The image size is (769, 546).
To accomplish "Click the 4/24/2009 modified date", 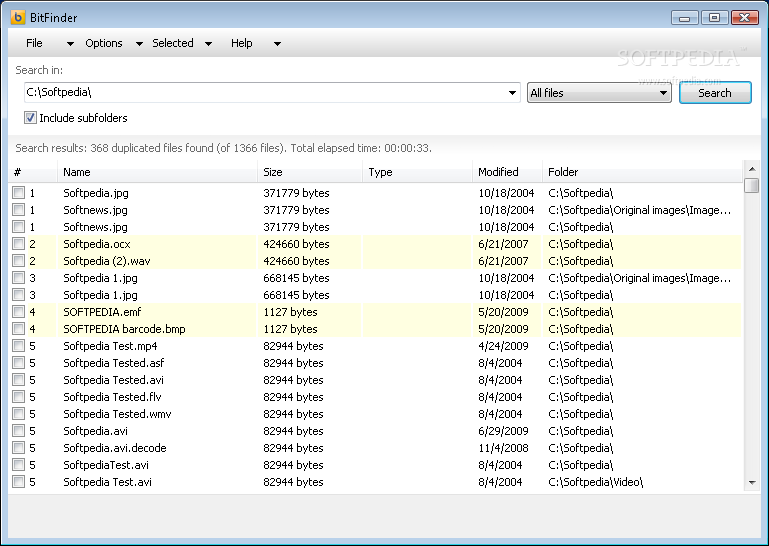I will [x=503, y=346].
